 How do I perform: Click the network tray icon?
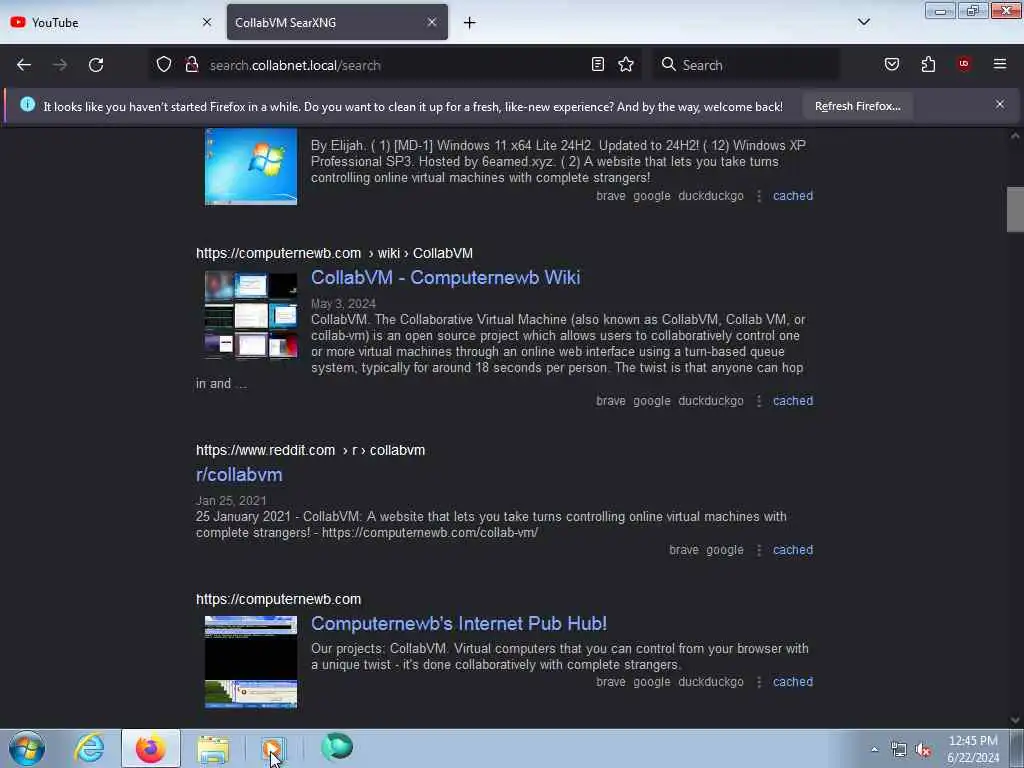point(899,750)
